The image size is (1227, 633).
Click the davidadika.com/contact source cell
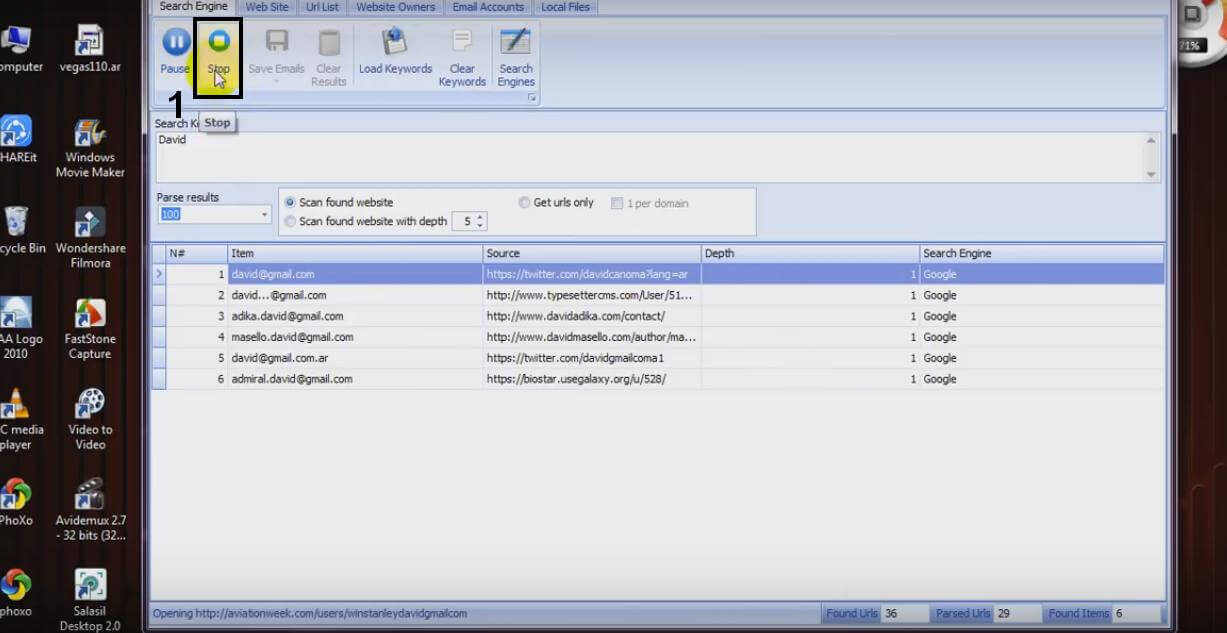coord(592,316)
